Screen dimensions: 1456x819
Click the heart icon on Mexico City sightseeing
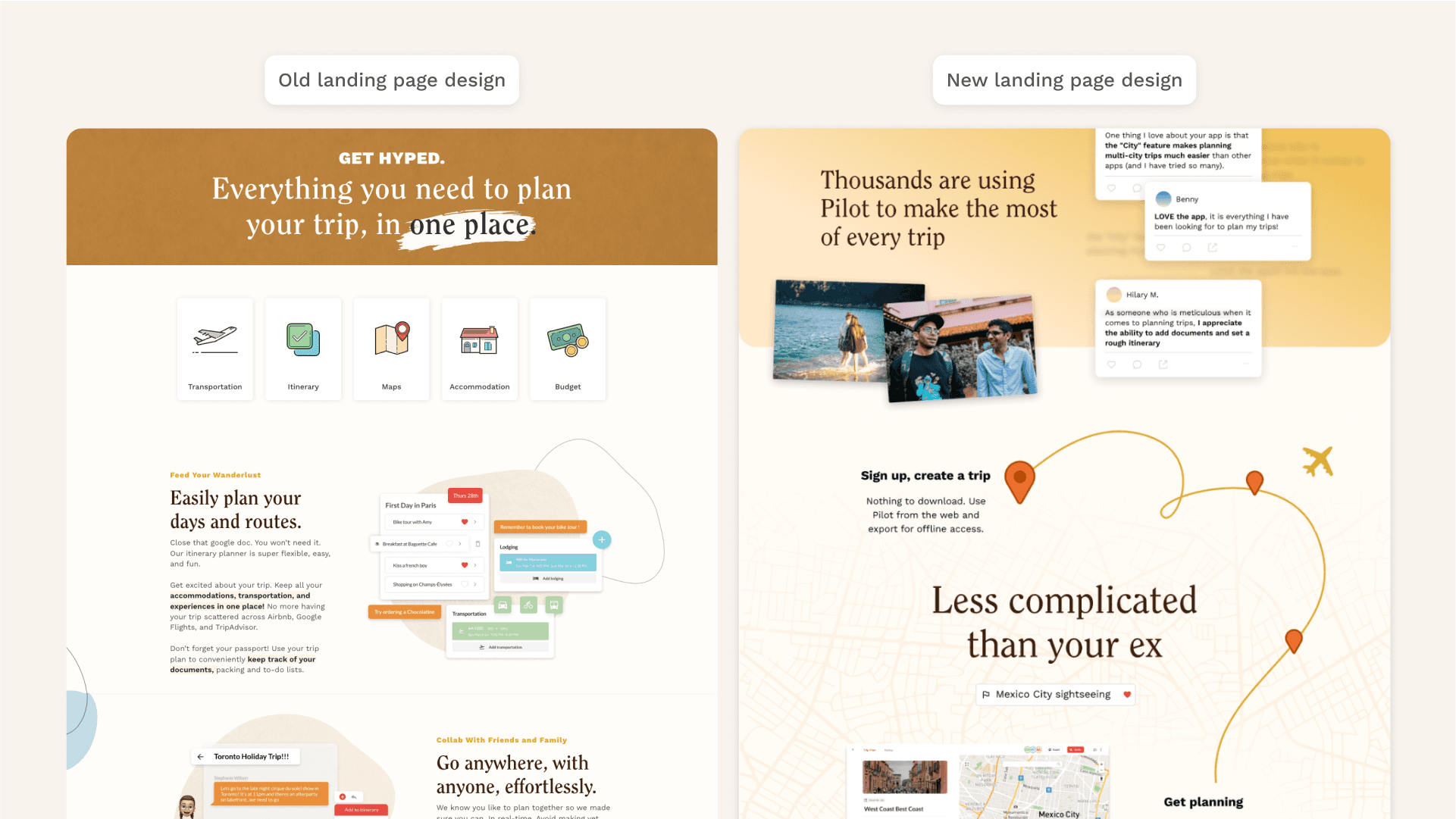(1128, 694)
